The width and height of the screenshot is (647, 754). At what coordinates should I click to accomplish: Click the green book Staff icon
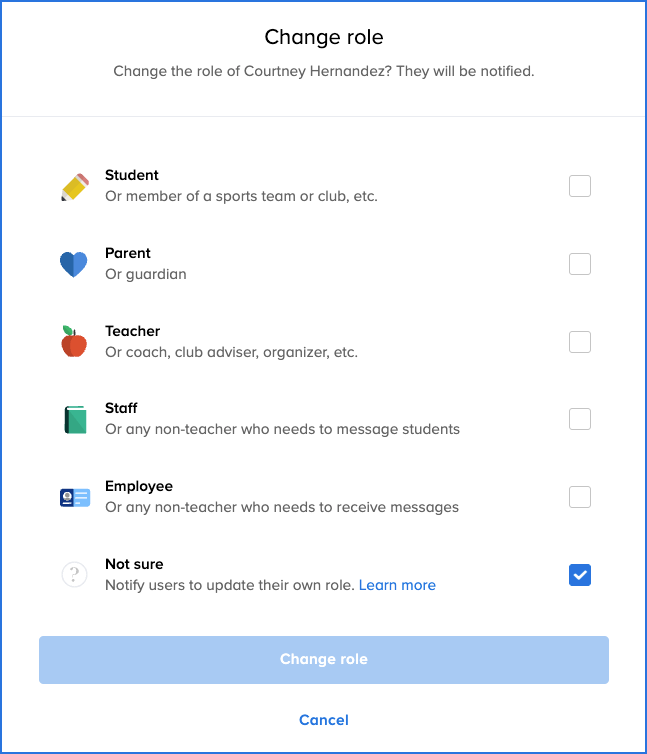click(x=74, y=419)
